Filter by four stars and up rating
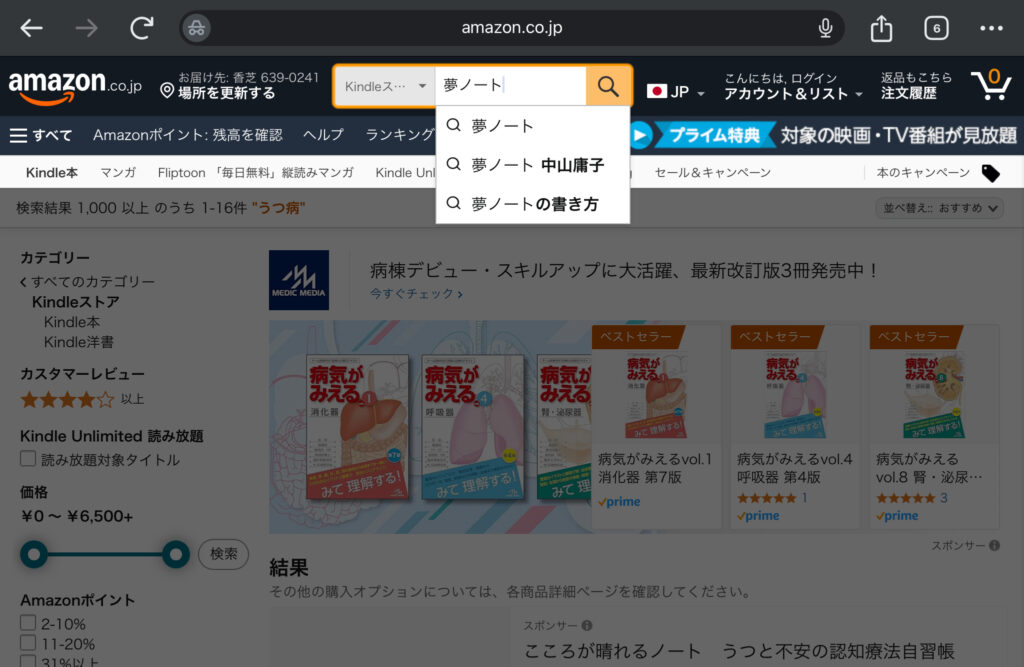This screenshot has height=667, width=1024. point(82,399)
